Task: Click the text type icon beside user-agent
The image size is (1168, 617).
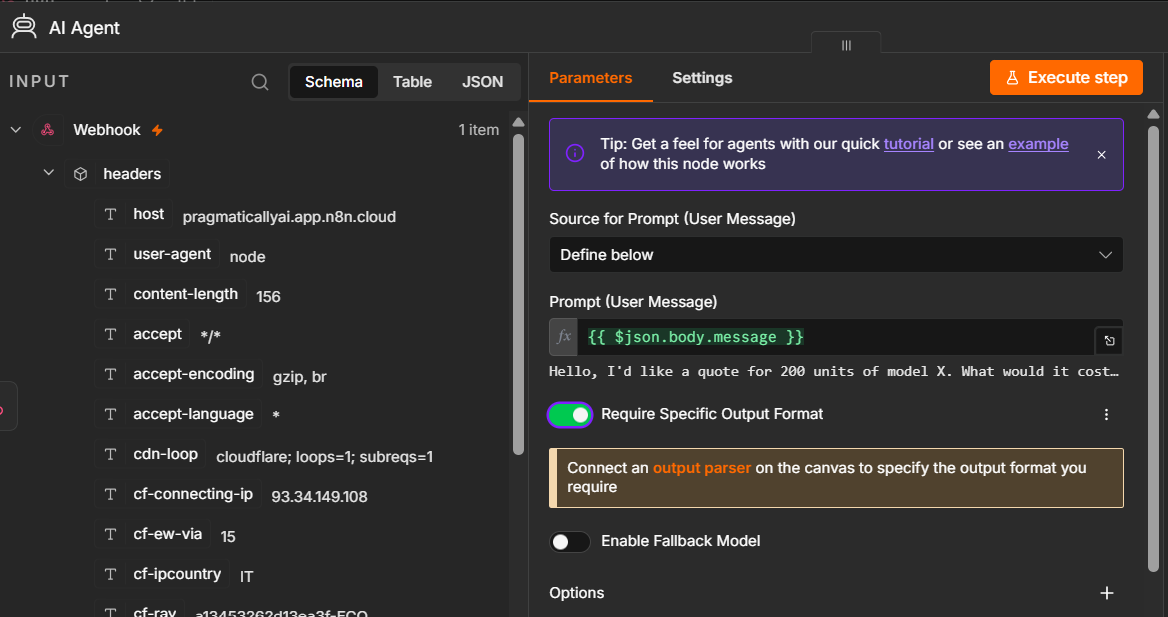Action: pos(110,254)
